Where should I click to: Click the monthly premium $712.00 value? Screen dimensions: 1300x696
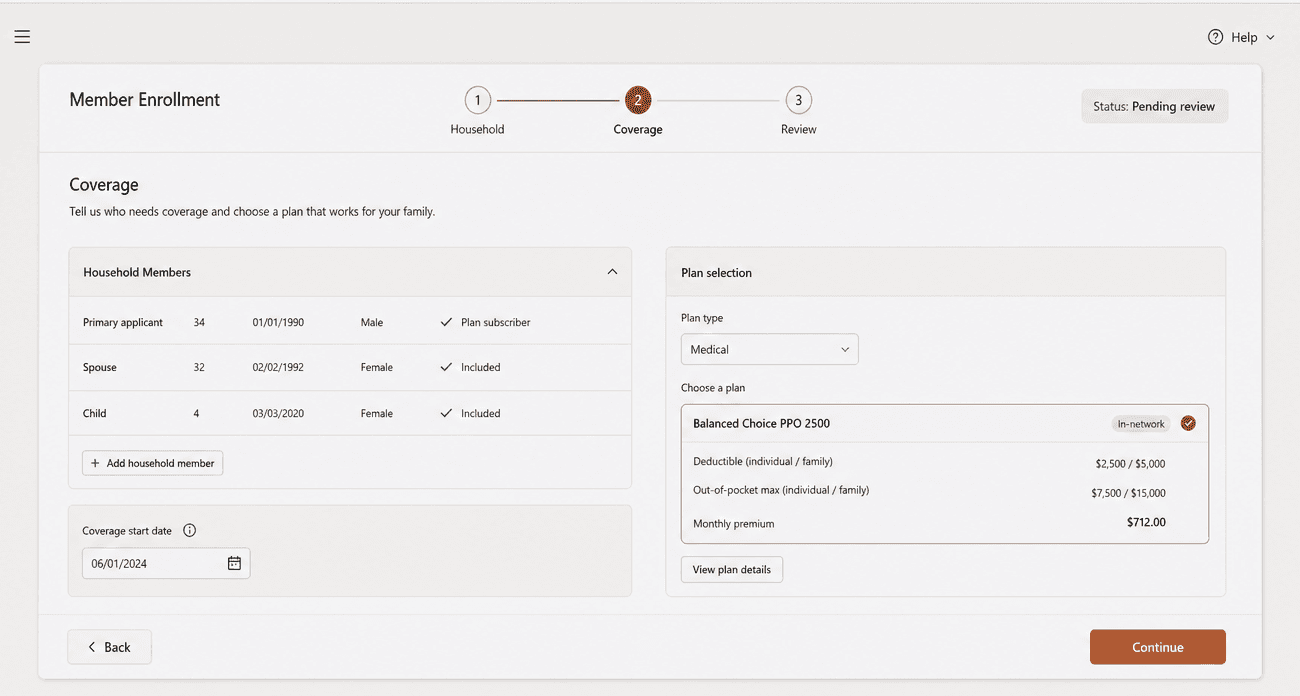[x=1146, y=522]
